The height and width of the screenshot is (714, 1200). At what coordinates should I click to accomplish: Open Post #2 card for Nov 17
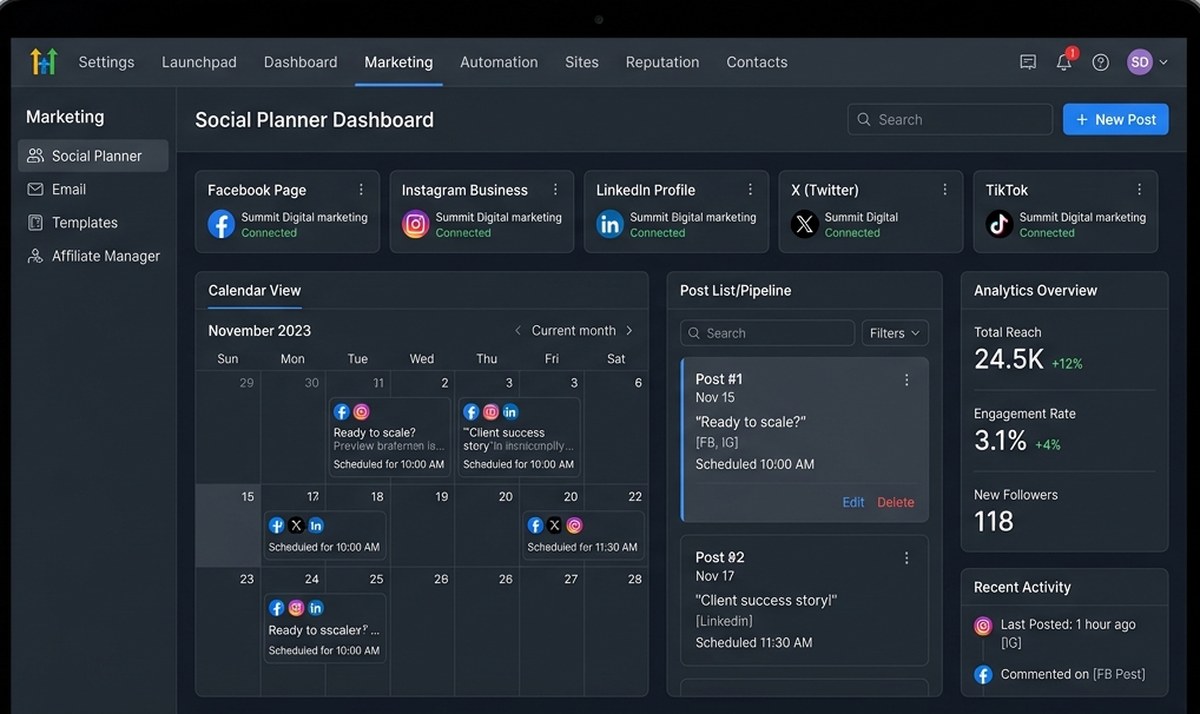(x=804, y=600)
